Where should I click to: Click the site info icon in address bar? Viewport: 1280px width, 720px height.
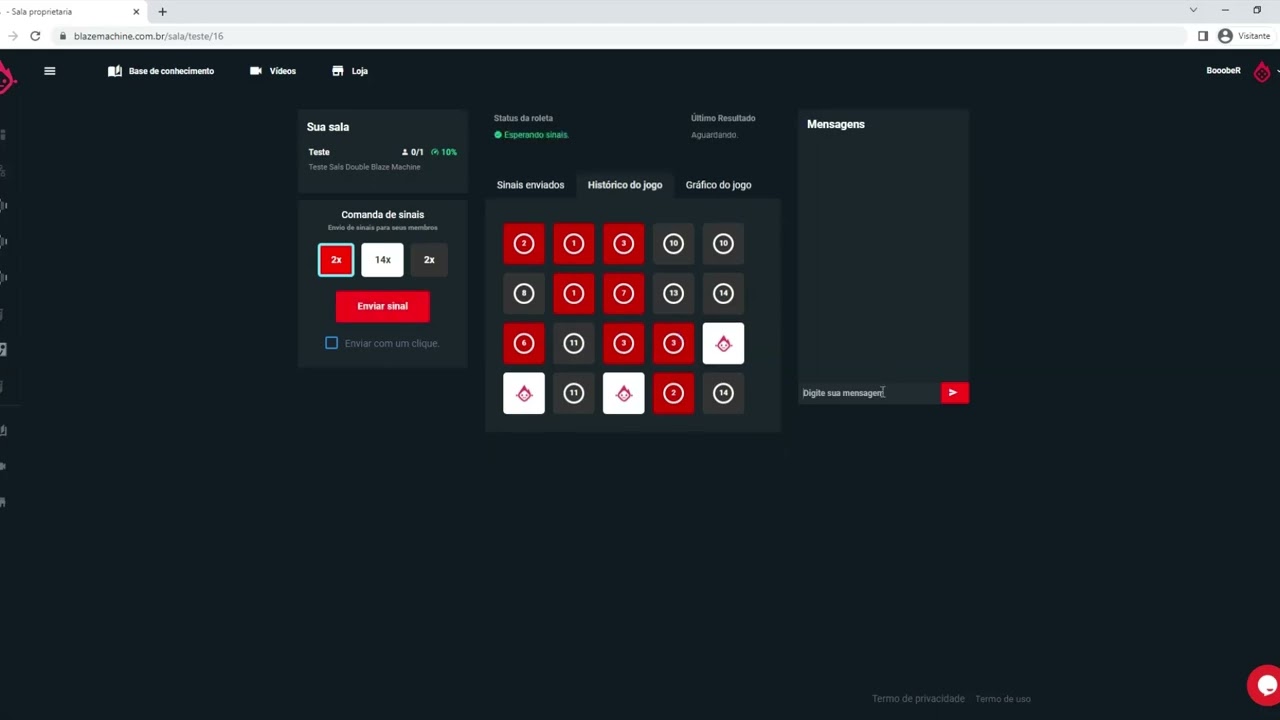coord(63,36)
